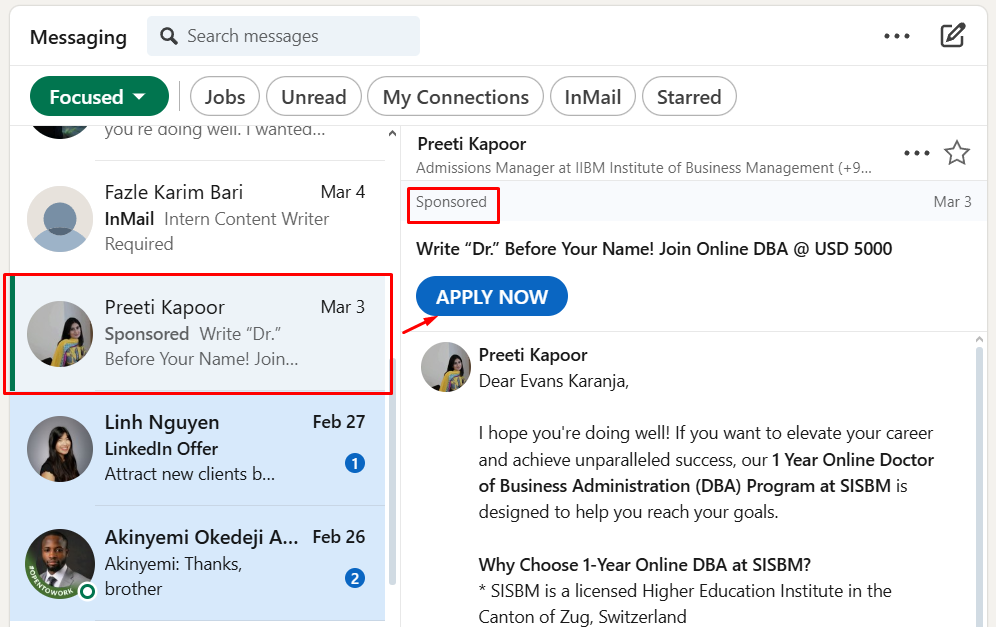Show Starred conversations
Image resolution: width=996 pixels, height=627 pixels.
pos(689,97)
